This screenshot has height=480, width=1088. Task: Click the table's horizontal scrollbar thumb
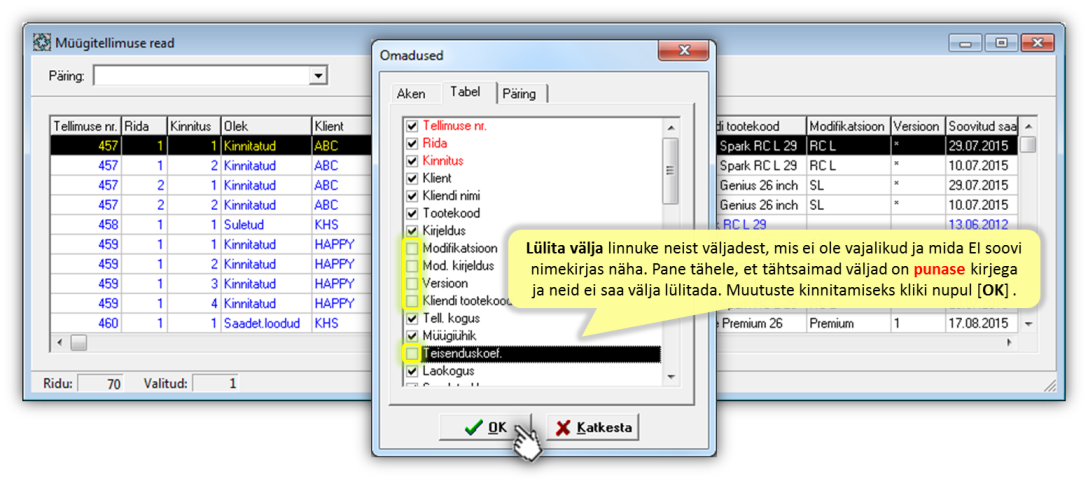(x=78, y=343)
